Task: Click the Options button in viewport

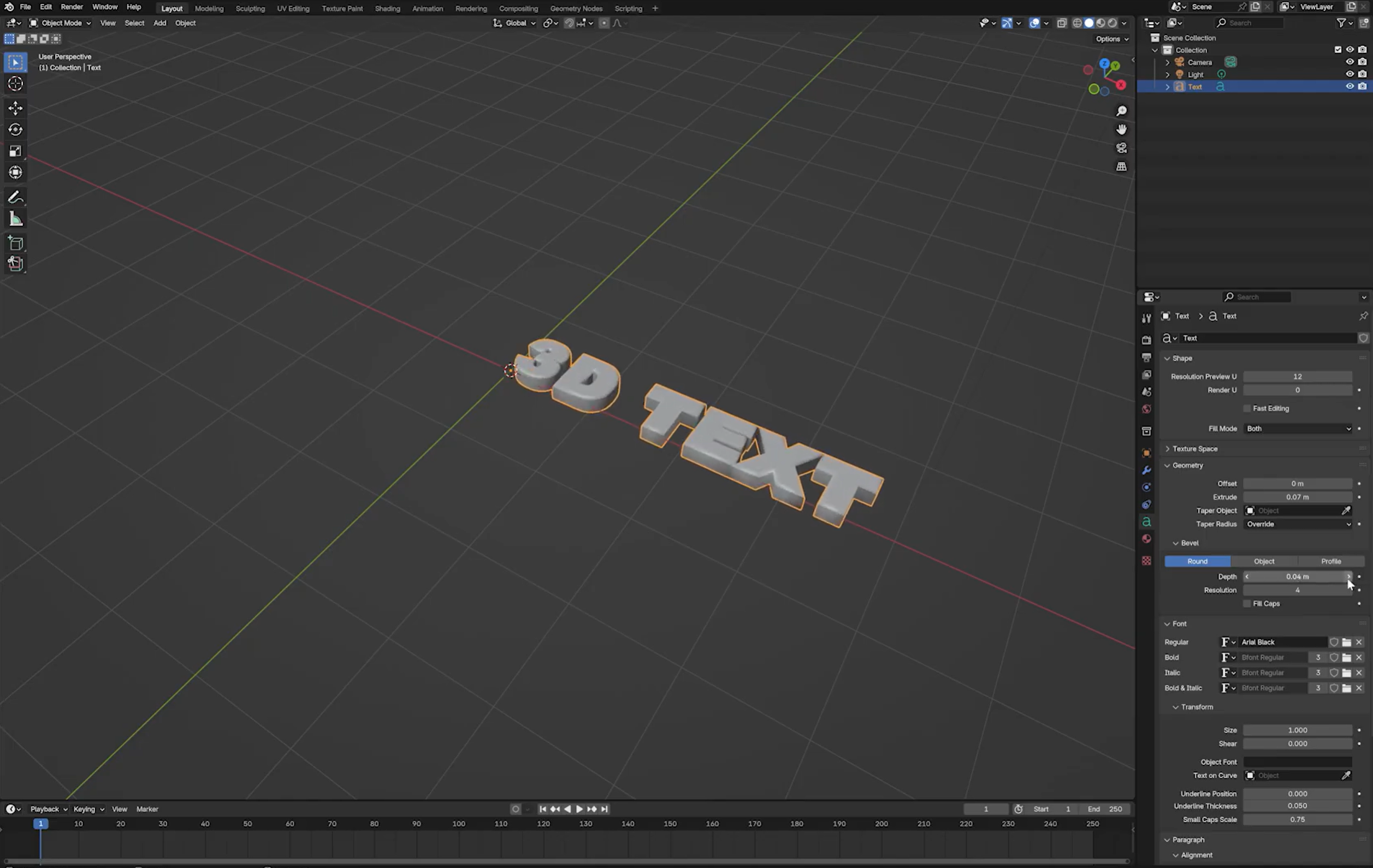Action: coord(1111,39)
